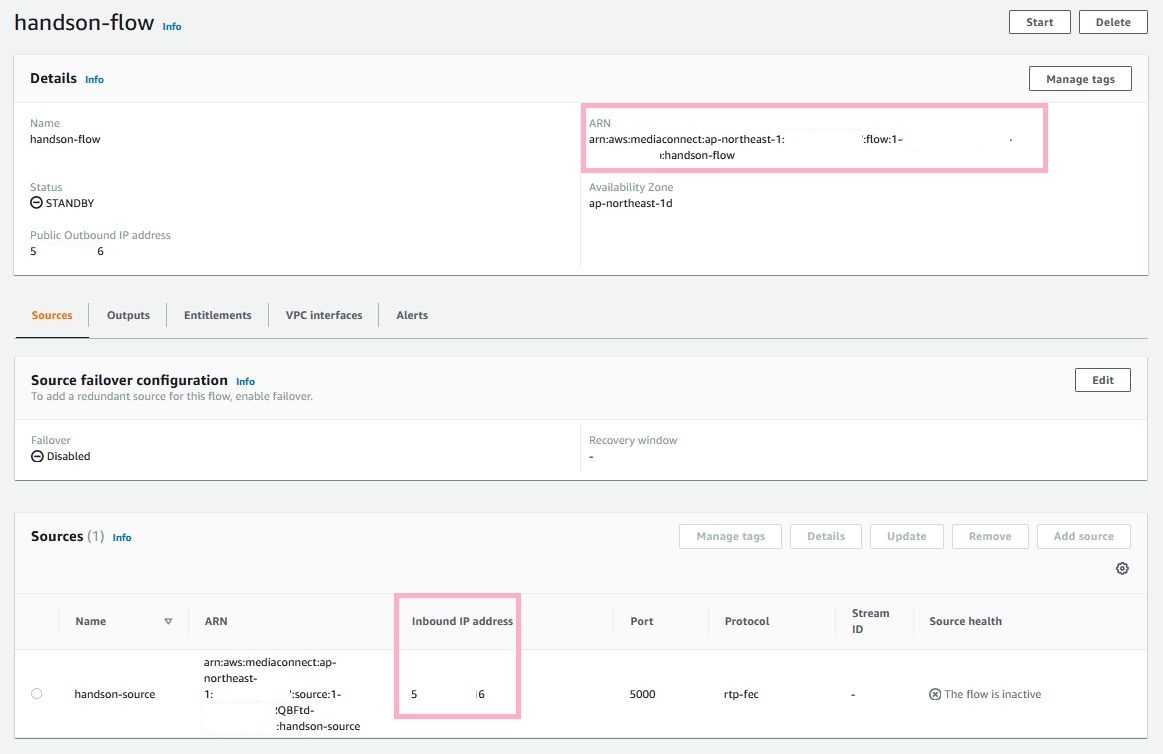Switch to the VPC interfaces tab
The width and height of the screenshot is (1163, 754).
(324, 315)
